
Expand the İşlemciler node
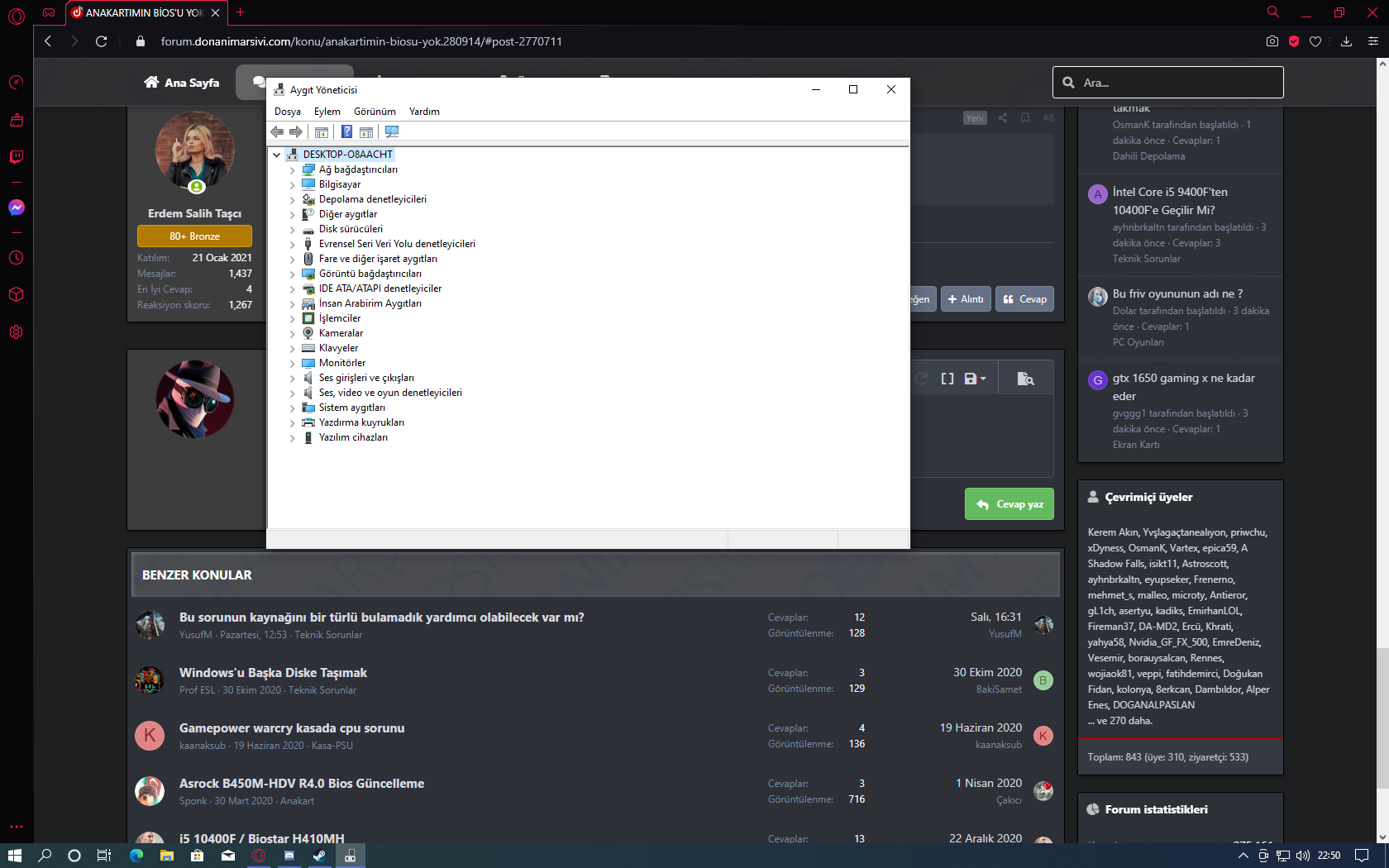click(293, 319)
